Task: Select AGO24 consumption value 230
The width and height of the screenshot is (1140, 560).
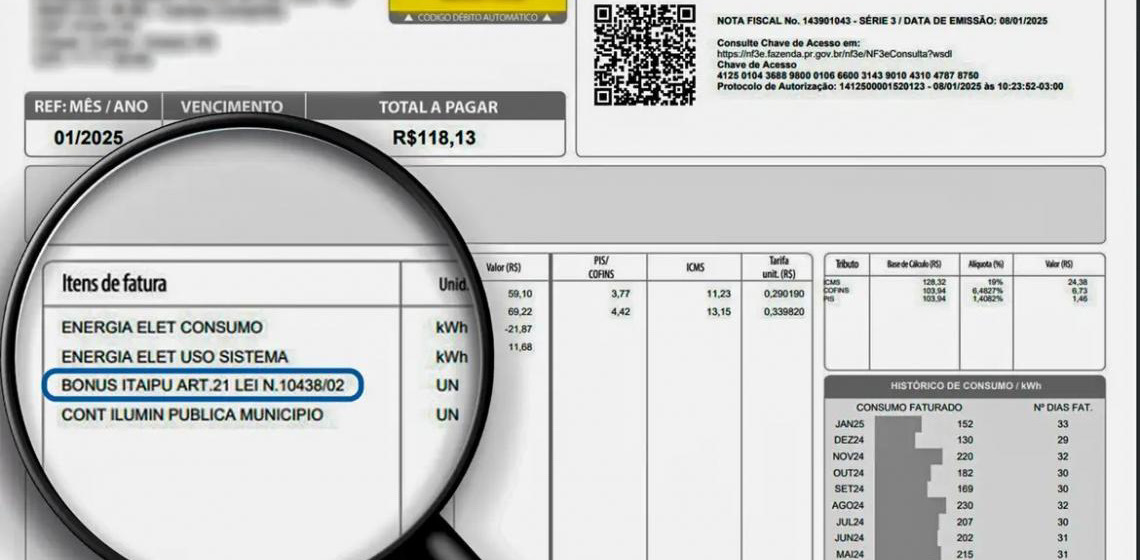Action: 965,505
